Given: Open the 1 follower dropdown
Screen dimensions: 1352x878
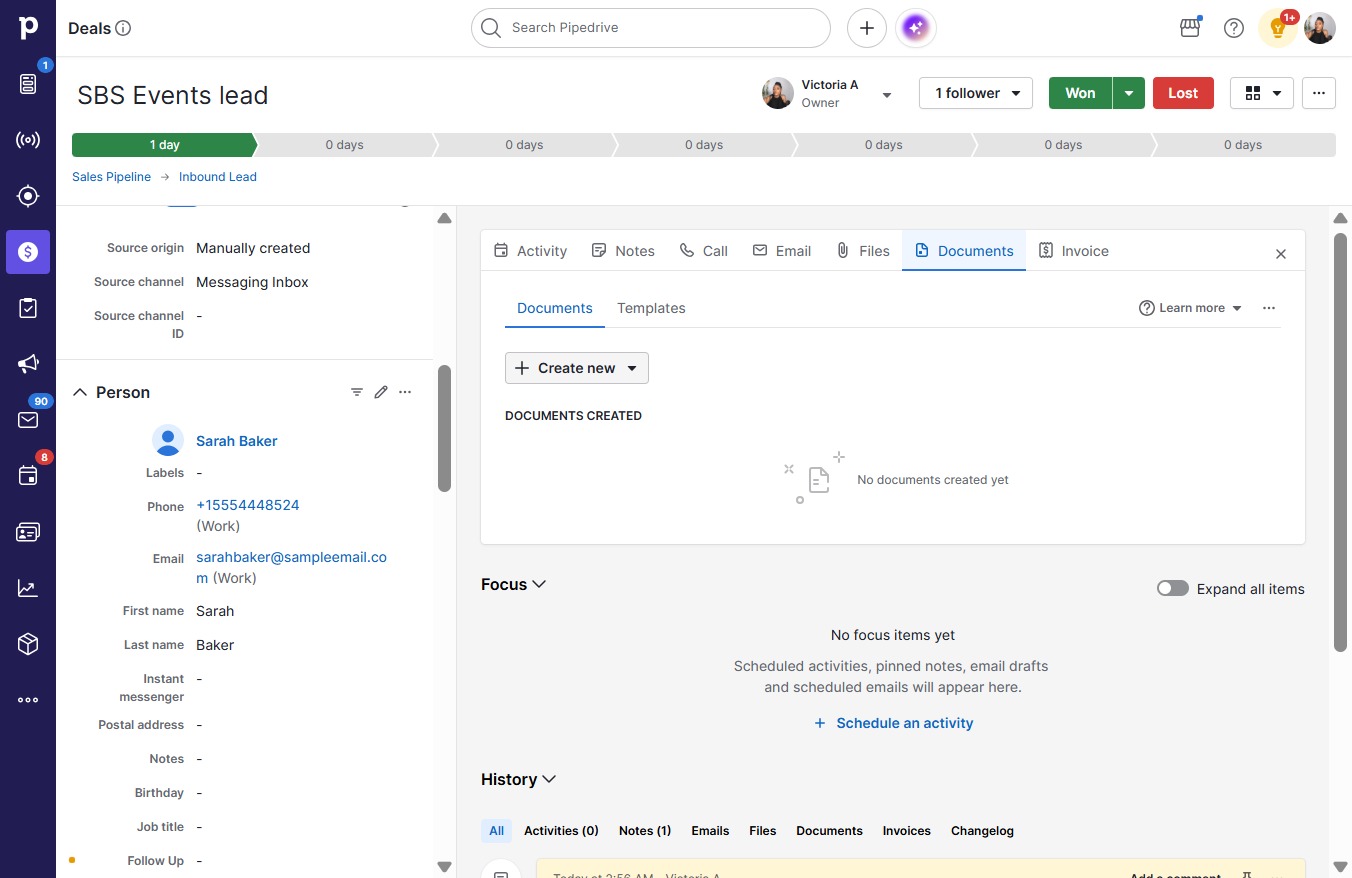Looking at the screenshot, I should tap(976, 93).
